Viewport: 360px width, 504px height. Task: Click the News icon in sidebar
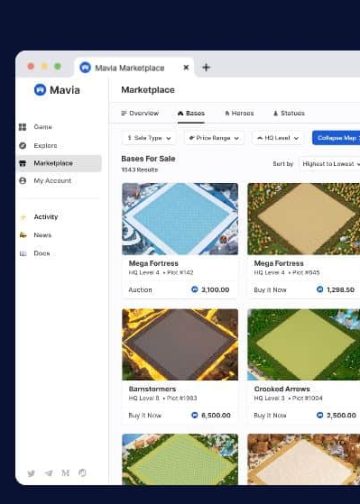(x=23, y=235)
